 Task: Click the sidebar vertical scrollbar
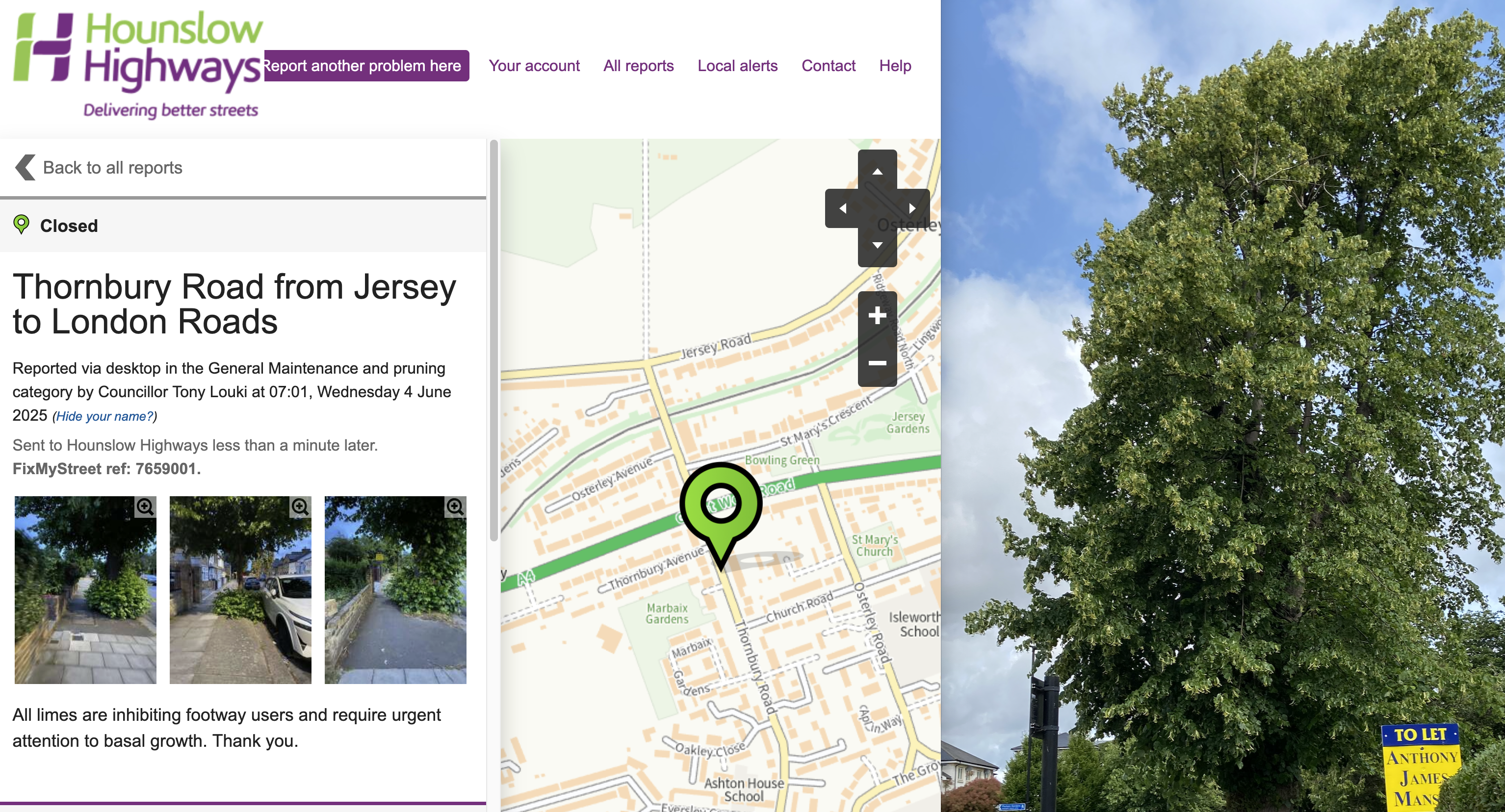pyautogui.click(x=493, y=339)
